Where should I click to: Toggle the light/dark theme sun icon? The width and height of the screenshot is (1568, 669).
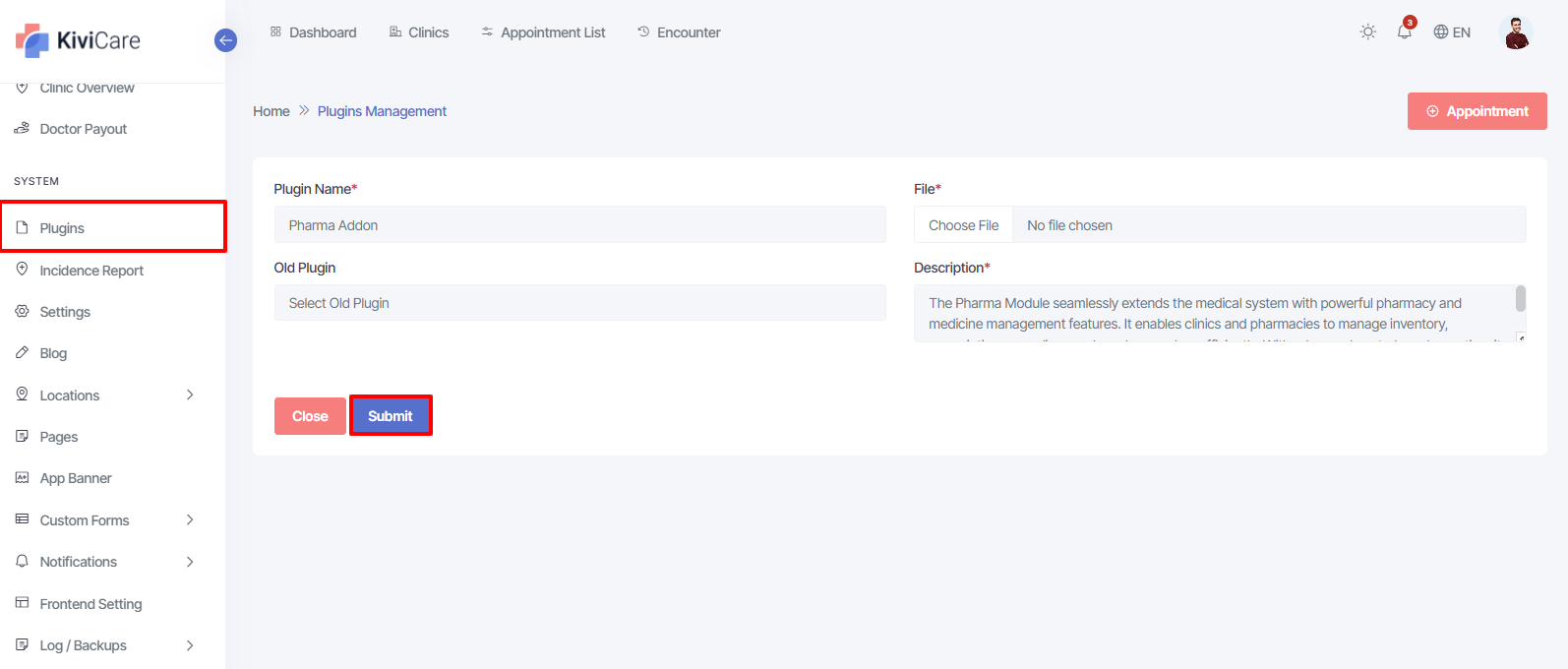pyautogui.click(x=1367, y=32)
